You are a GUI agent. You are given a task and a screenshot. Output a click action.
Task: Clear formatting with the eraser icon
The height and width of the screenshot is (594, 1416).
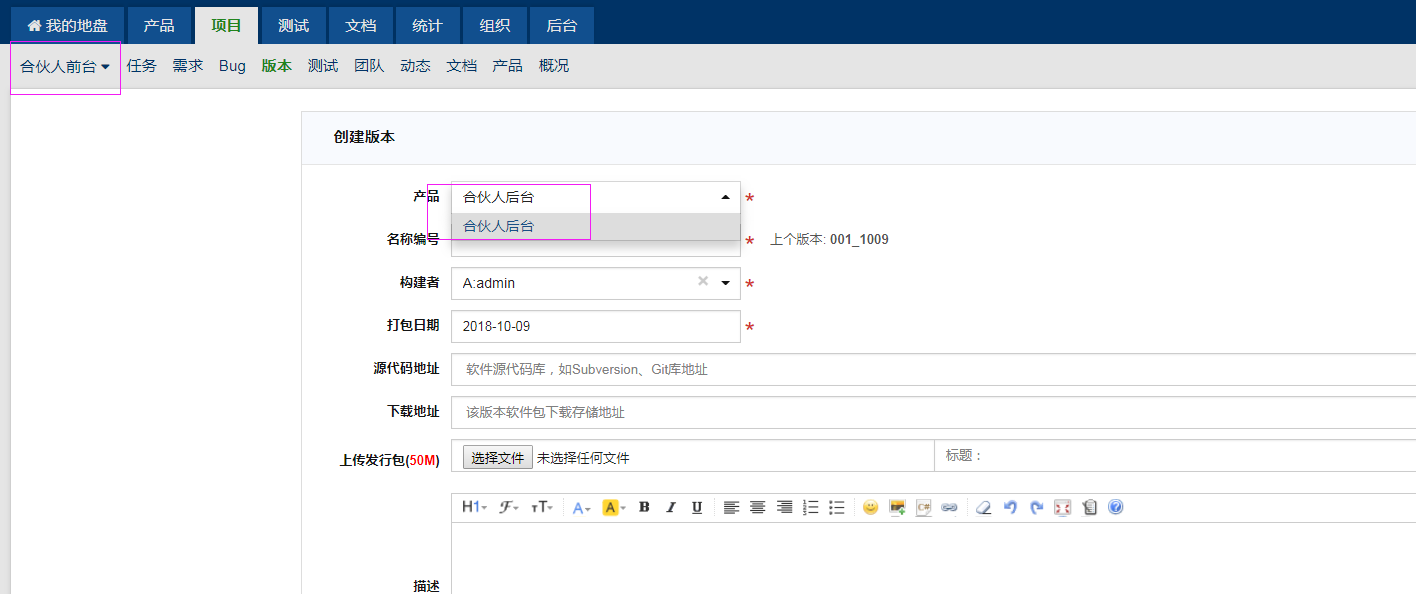pyautogui.click(x=983, y=508)
